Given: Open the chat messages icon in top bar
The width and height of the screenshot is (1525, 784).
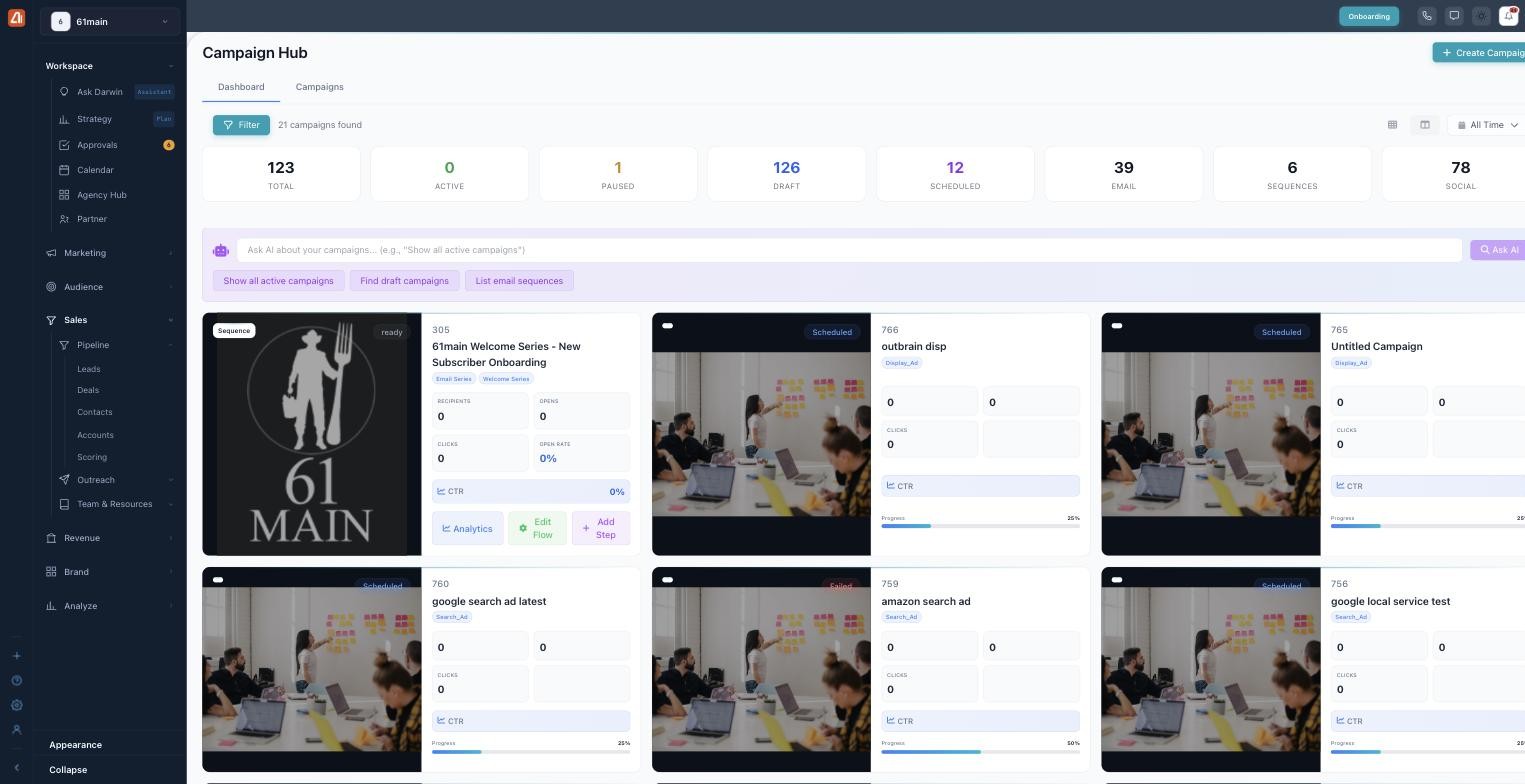Looking at the screenshot, I should (x=1454, y=16).
